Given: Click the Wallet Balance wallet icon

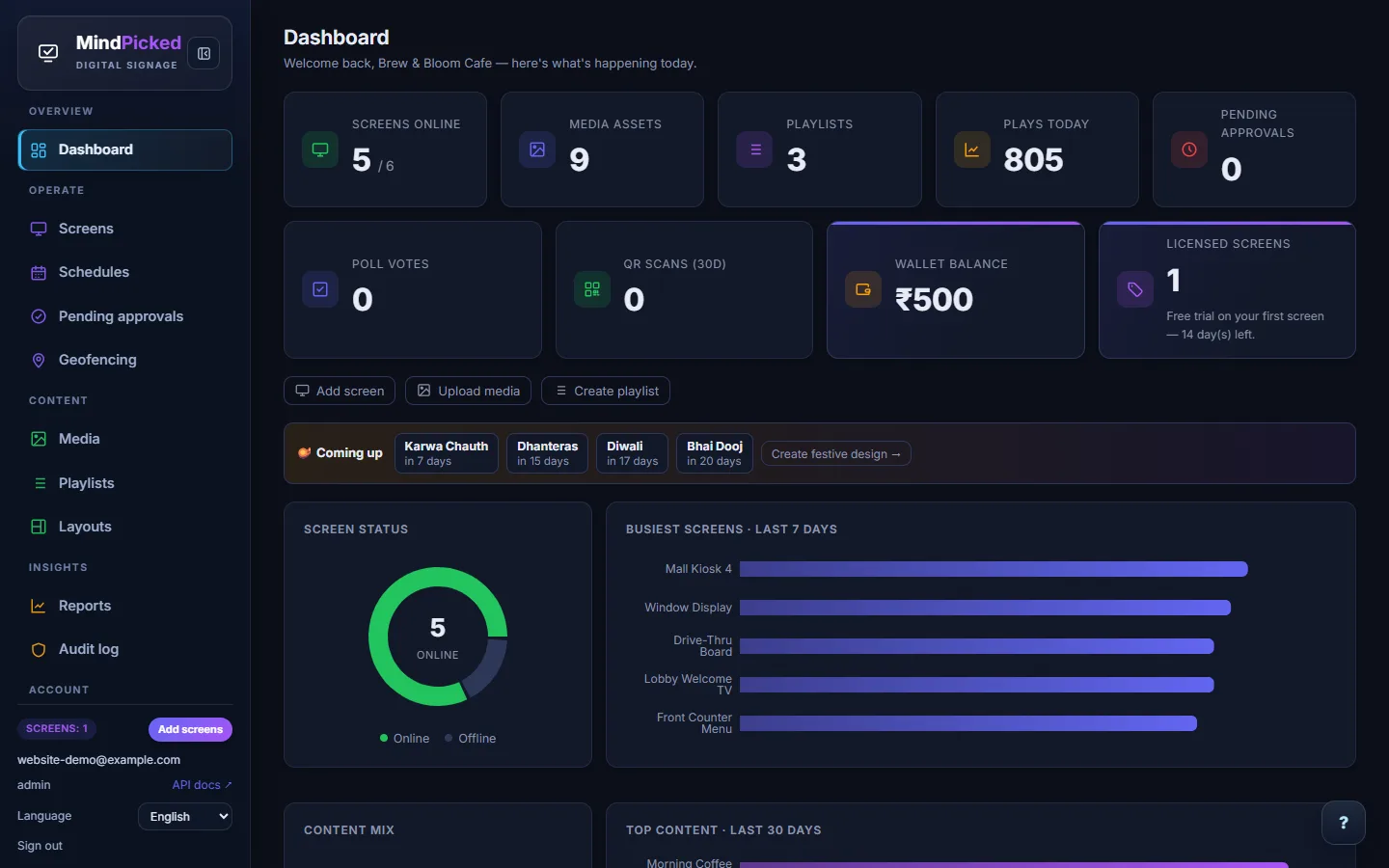Looking at the screenshot, I should 863,289.
